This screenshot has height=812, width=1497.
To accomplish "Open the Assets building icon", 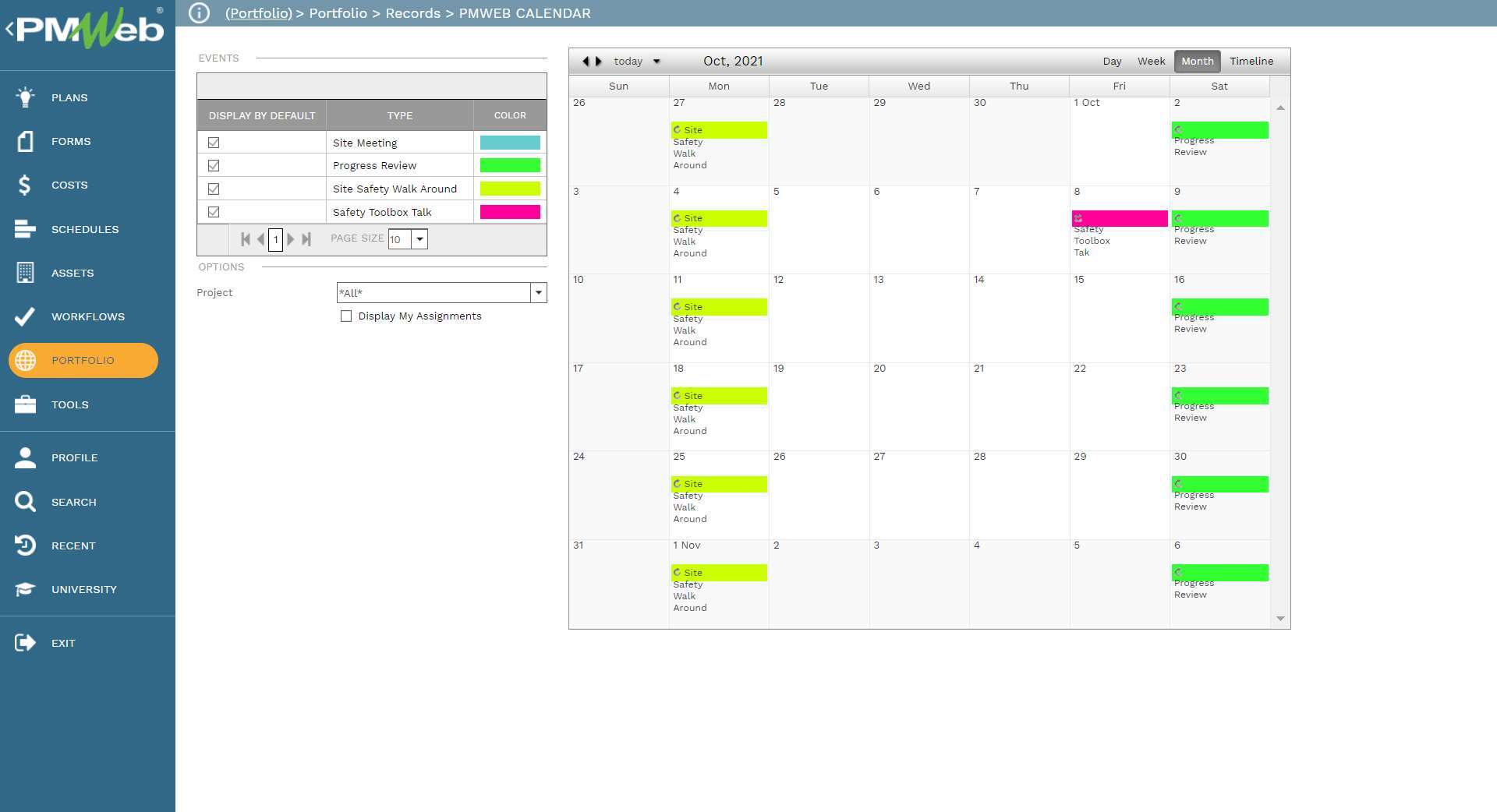I will pos(25,273).
